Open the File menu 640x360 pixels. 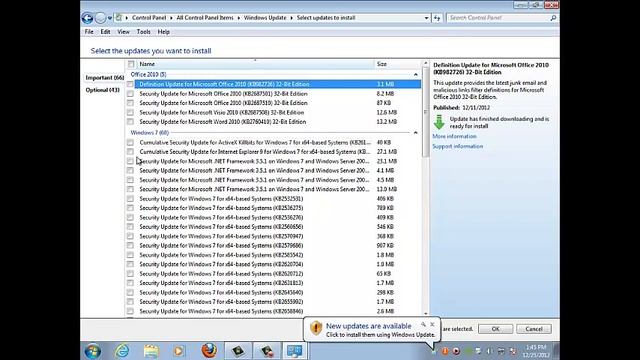89,32
